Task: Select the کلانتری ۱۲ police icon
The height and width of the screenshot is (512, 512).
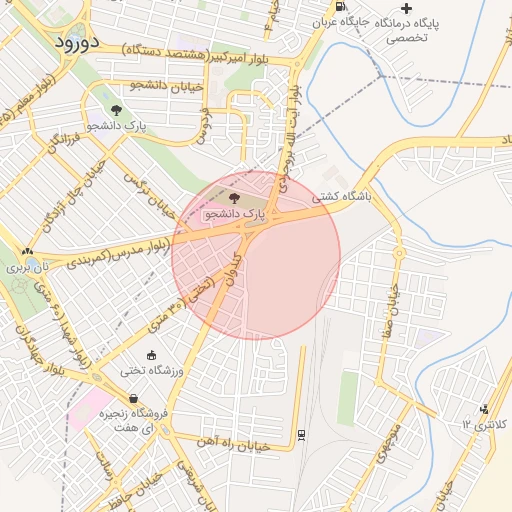Action: tap(484, 409)
